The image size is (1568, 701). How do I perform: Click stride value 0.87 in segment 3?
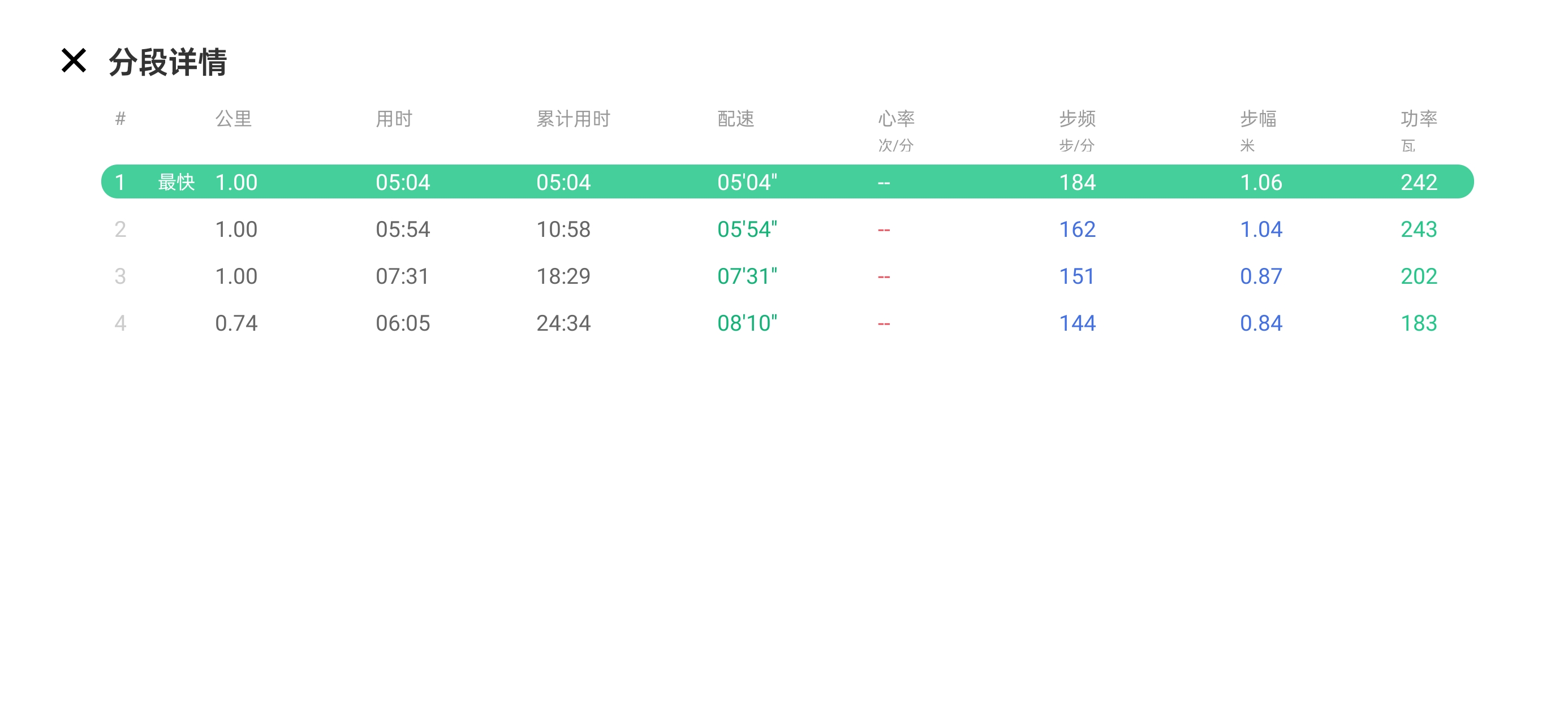[x=1261, y=276]
